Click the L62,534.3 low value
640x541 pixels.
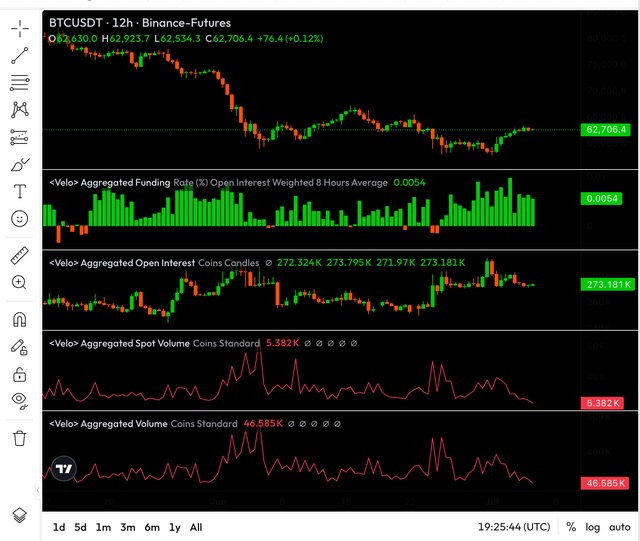click(x=178, y=39)
